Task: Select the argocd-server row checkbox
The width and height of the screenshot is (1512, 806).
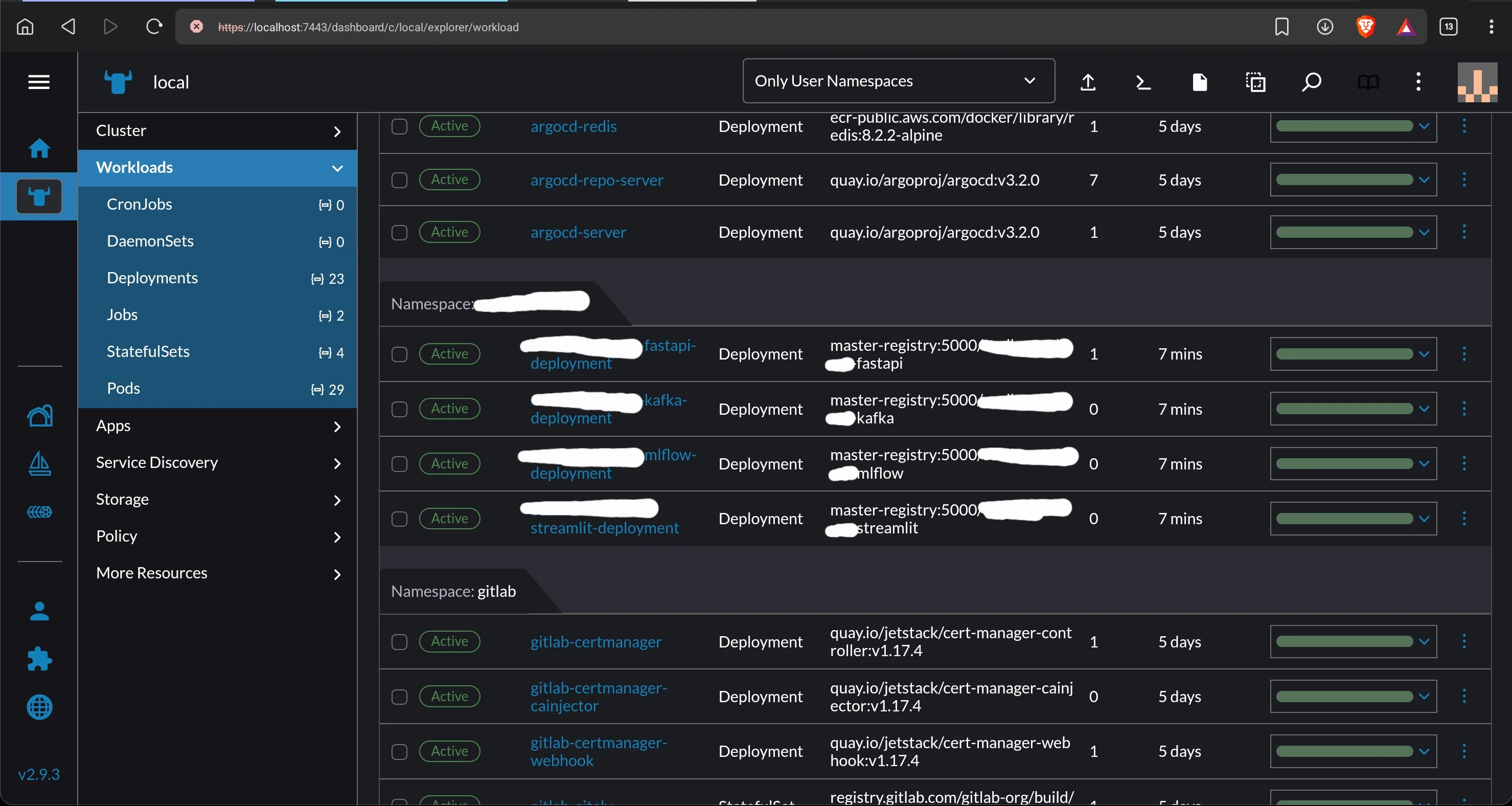Action: coord(399,233)
